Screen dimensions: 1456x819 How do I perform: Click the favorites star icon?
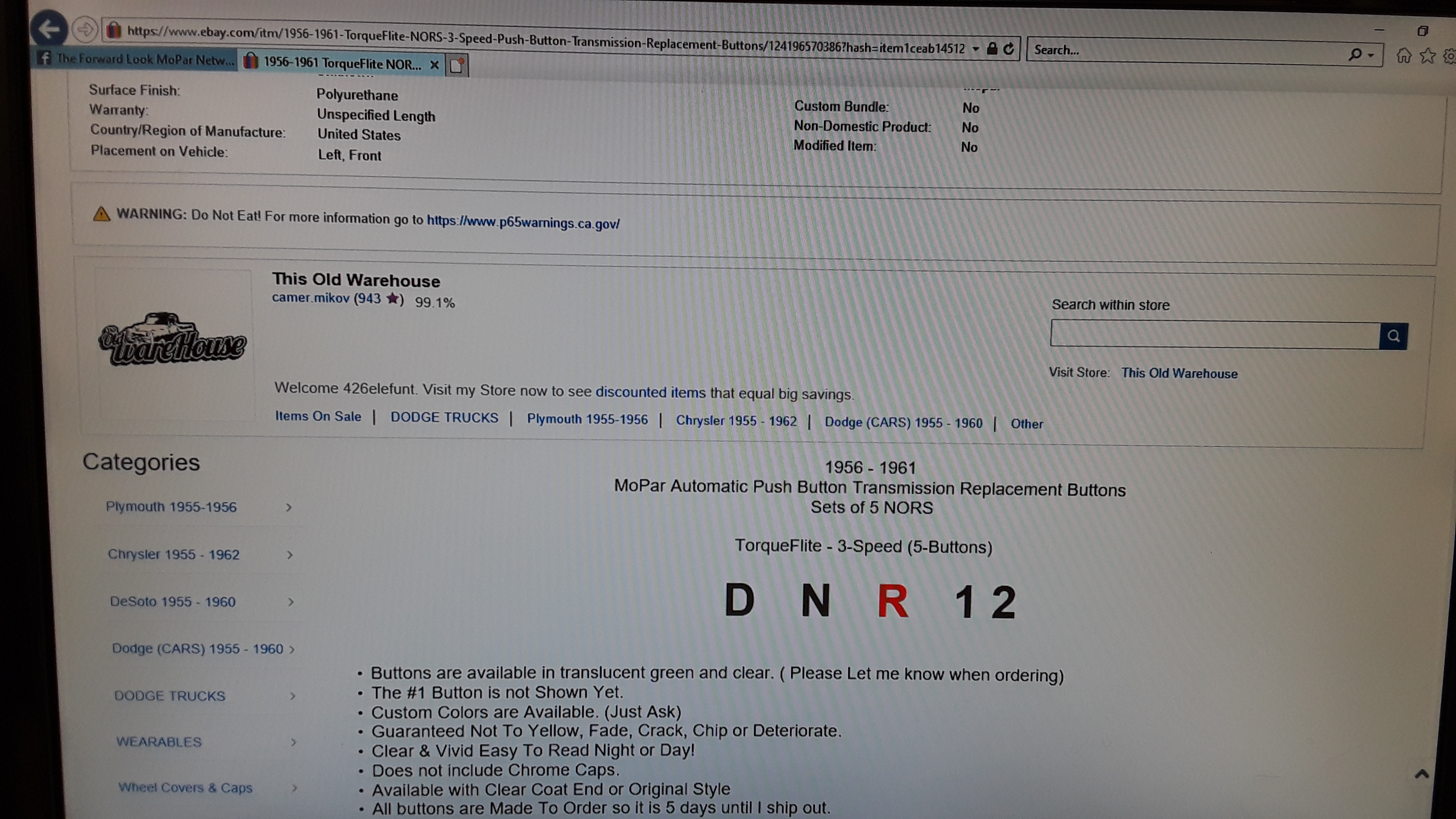pos(1428,56)
